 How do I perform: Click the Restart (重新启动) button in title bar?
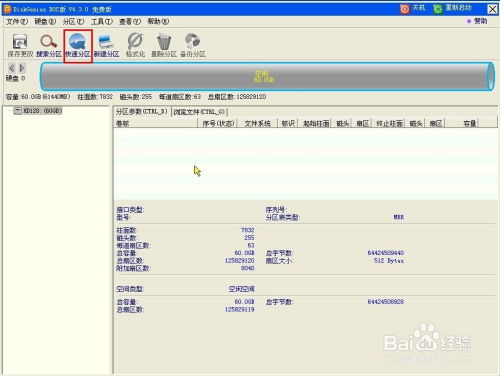[452, 8]
